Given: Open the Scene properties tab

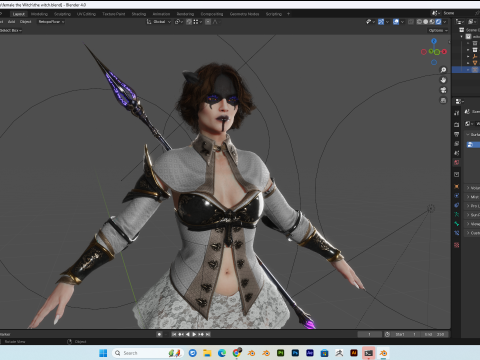Looking at the screenshot, I should click(457, 153).
